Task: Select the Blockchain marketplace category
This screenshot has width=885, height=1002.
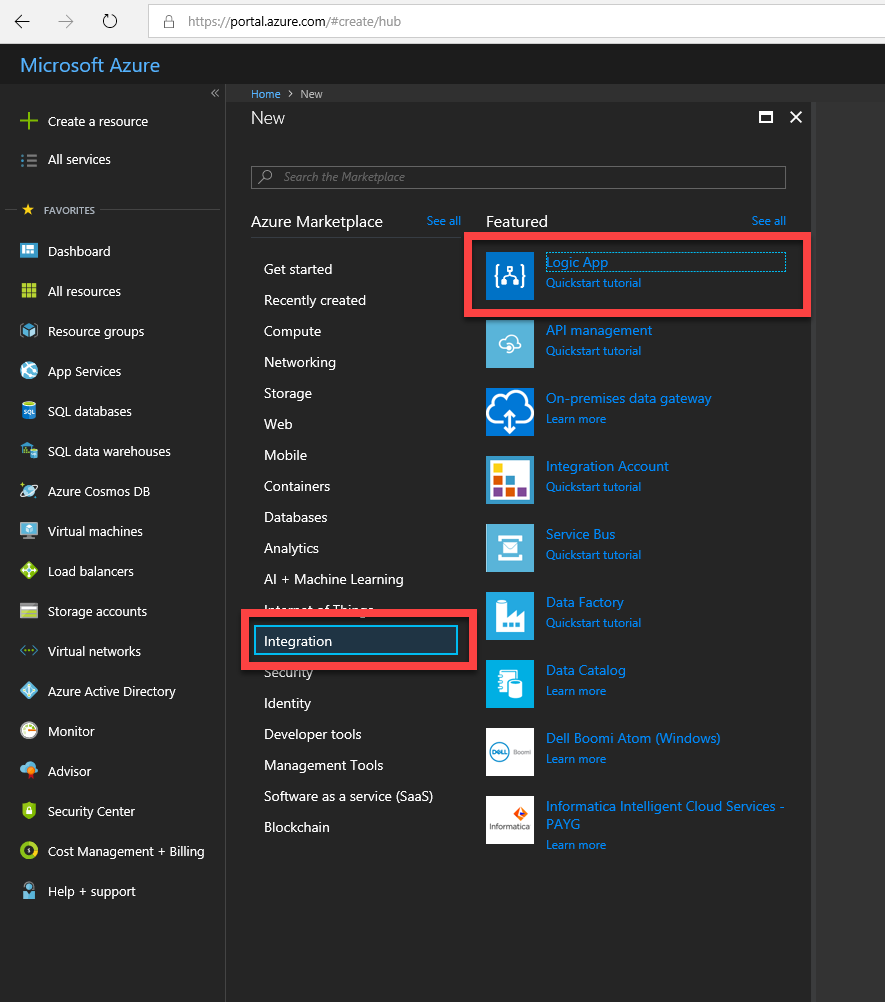Action: tap(296, 827)
